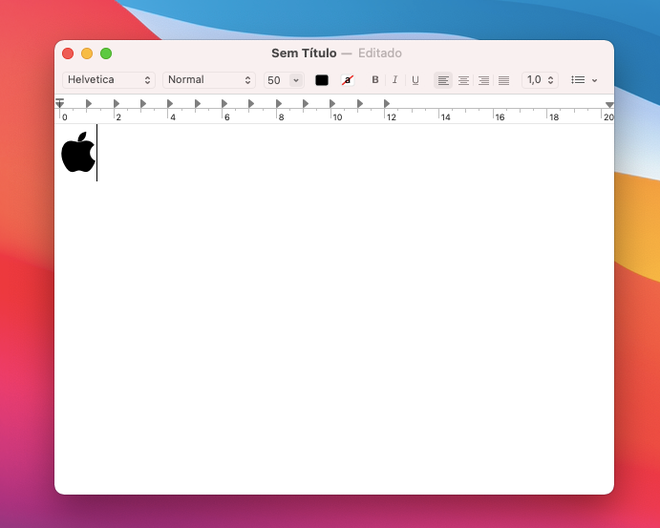660x528 pixels.
Task: Click the tab stop marker at 2
Action: point(117,103)
